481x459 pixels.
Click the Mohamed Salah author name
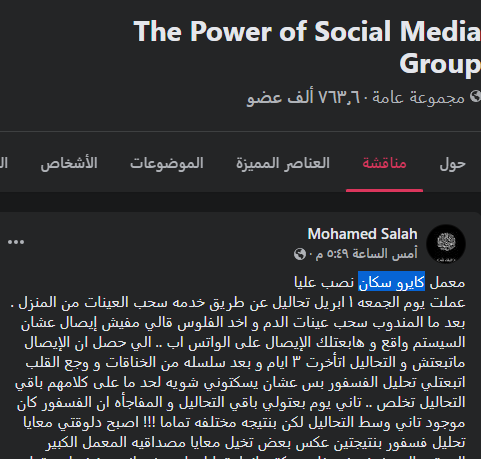(x=362, y=234)
